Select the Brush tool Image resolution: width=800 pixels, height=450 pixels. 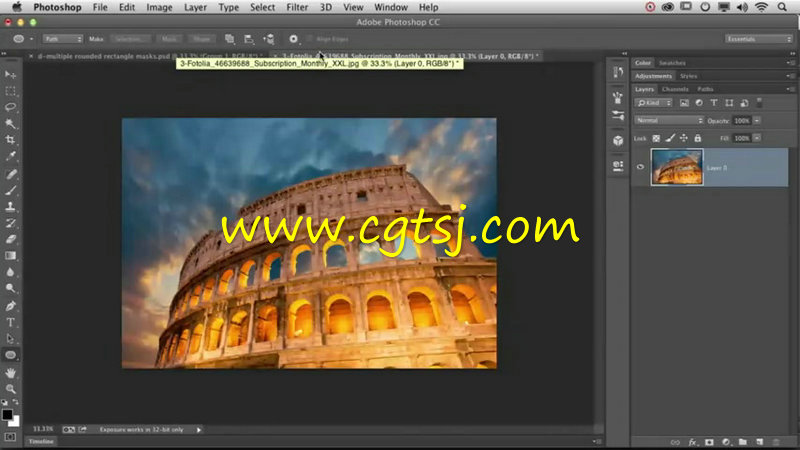[10, 190]
